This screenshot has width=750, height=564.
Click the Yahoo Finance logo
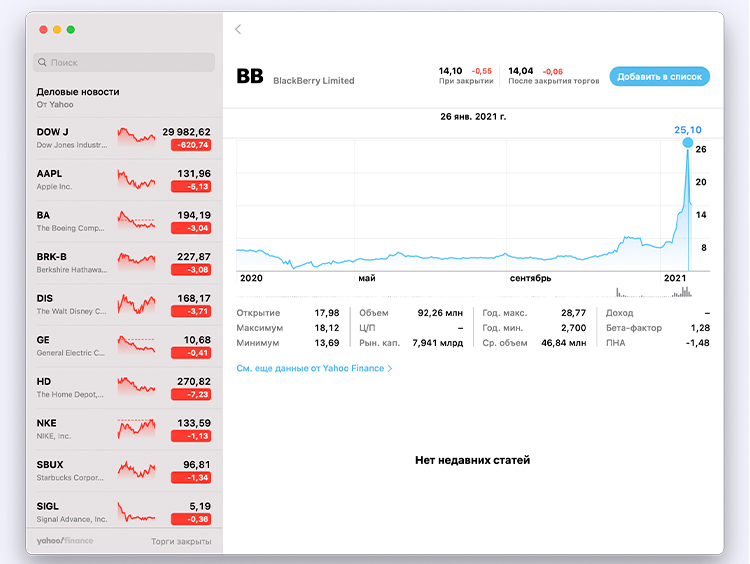[x=65, y=541]
